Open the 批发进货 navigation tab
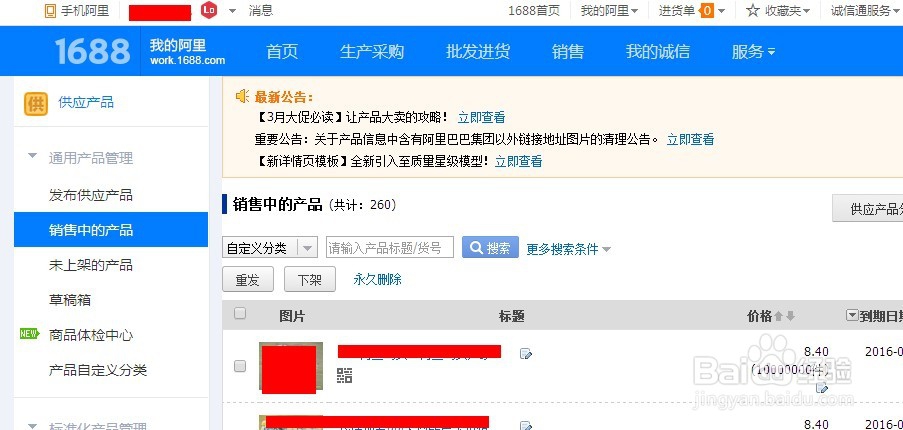This screenshot has height=430, width=903. pyautogui.click(x=478, y=52)
